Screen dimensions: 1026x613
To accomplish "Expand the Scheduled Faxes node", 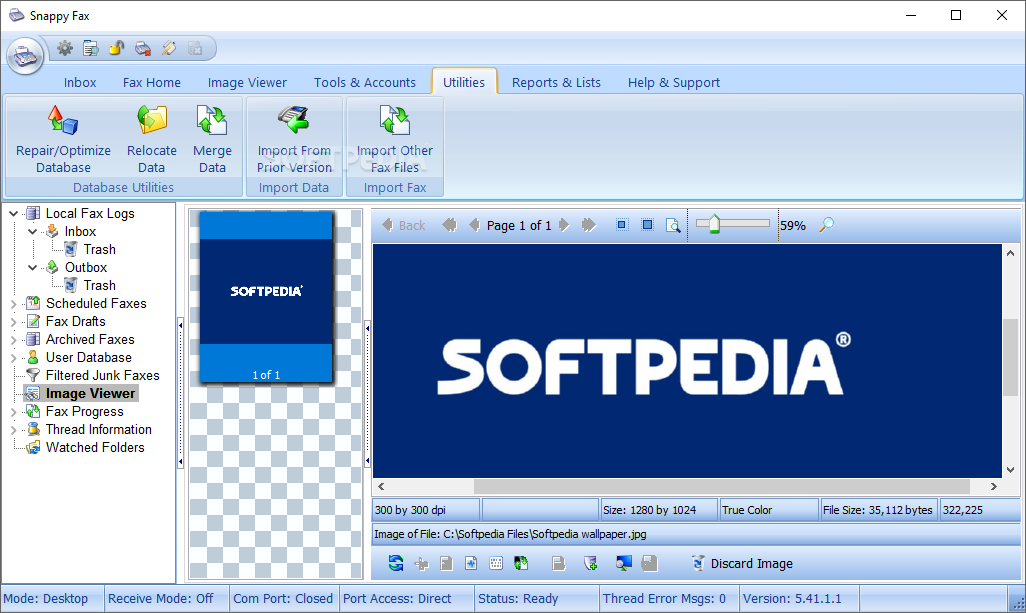I will (13, 304).
